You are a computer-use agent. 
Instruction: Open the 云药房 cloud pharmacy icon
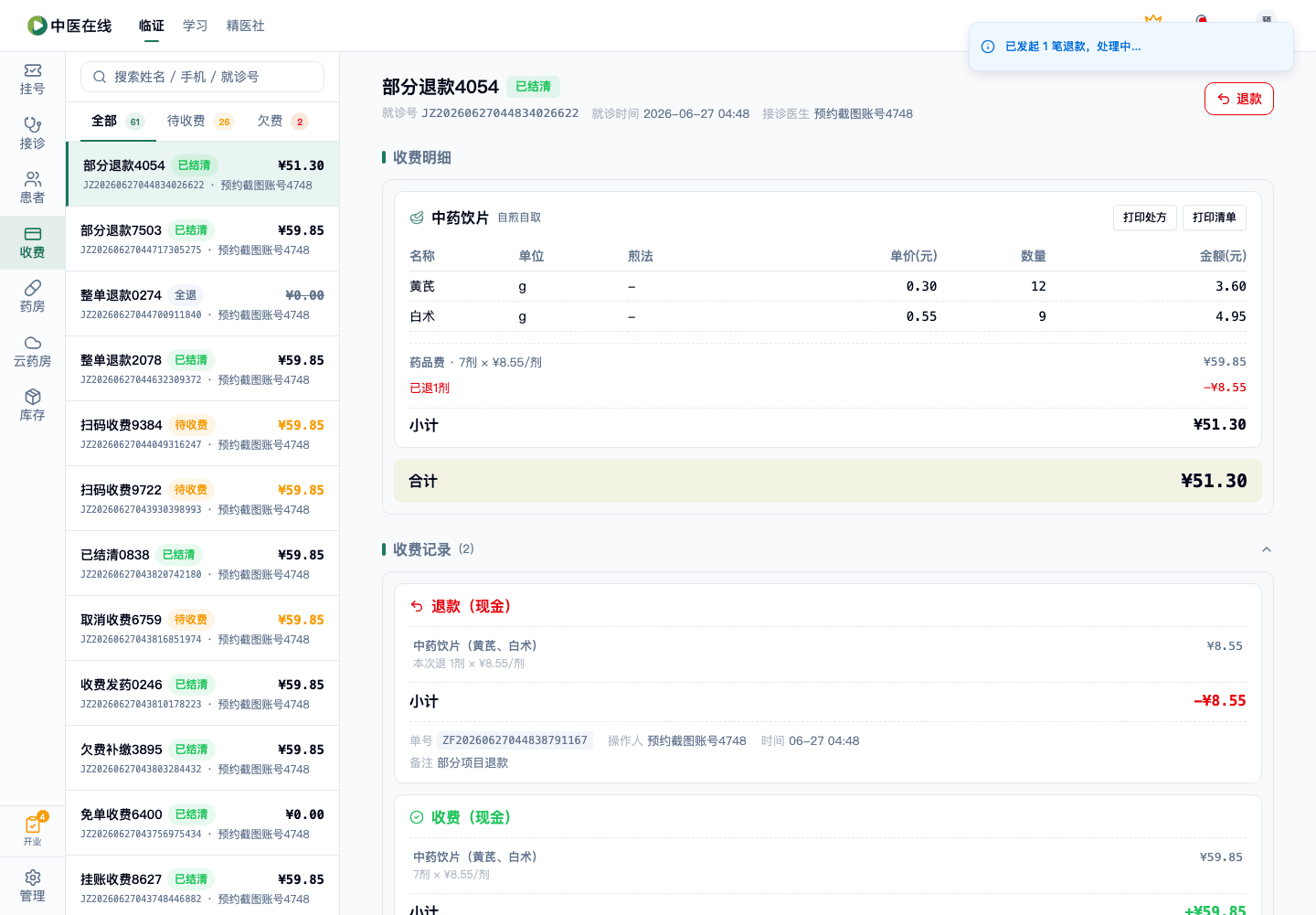32,351
